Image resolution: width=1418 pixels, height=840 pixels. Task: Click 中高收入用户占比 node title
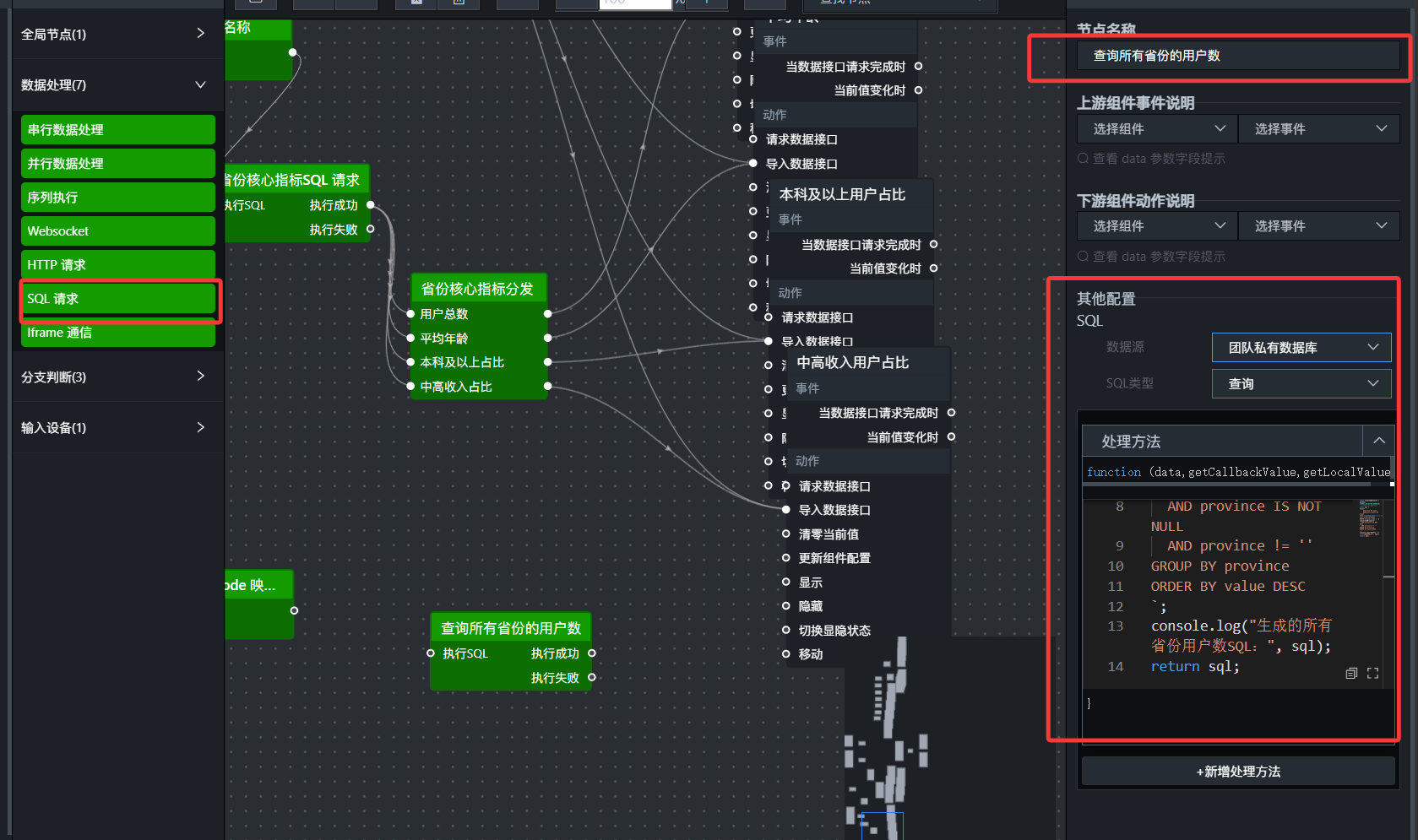point(852,362)
